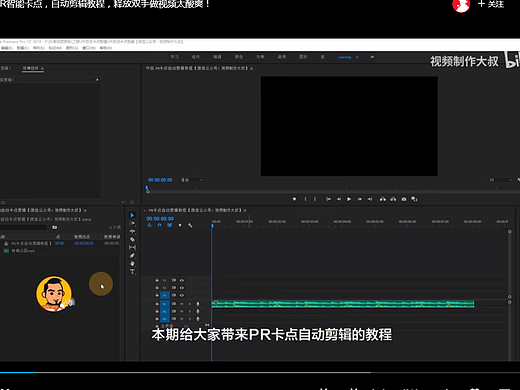Click the program monitor timecode

pyautogui.click(x=160, y=180)
